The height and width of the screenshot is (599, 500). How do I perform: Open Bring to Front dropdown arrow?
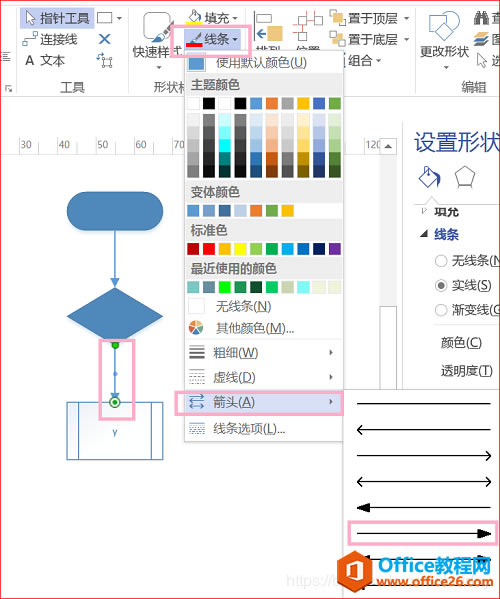click(x=406, y=18)
